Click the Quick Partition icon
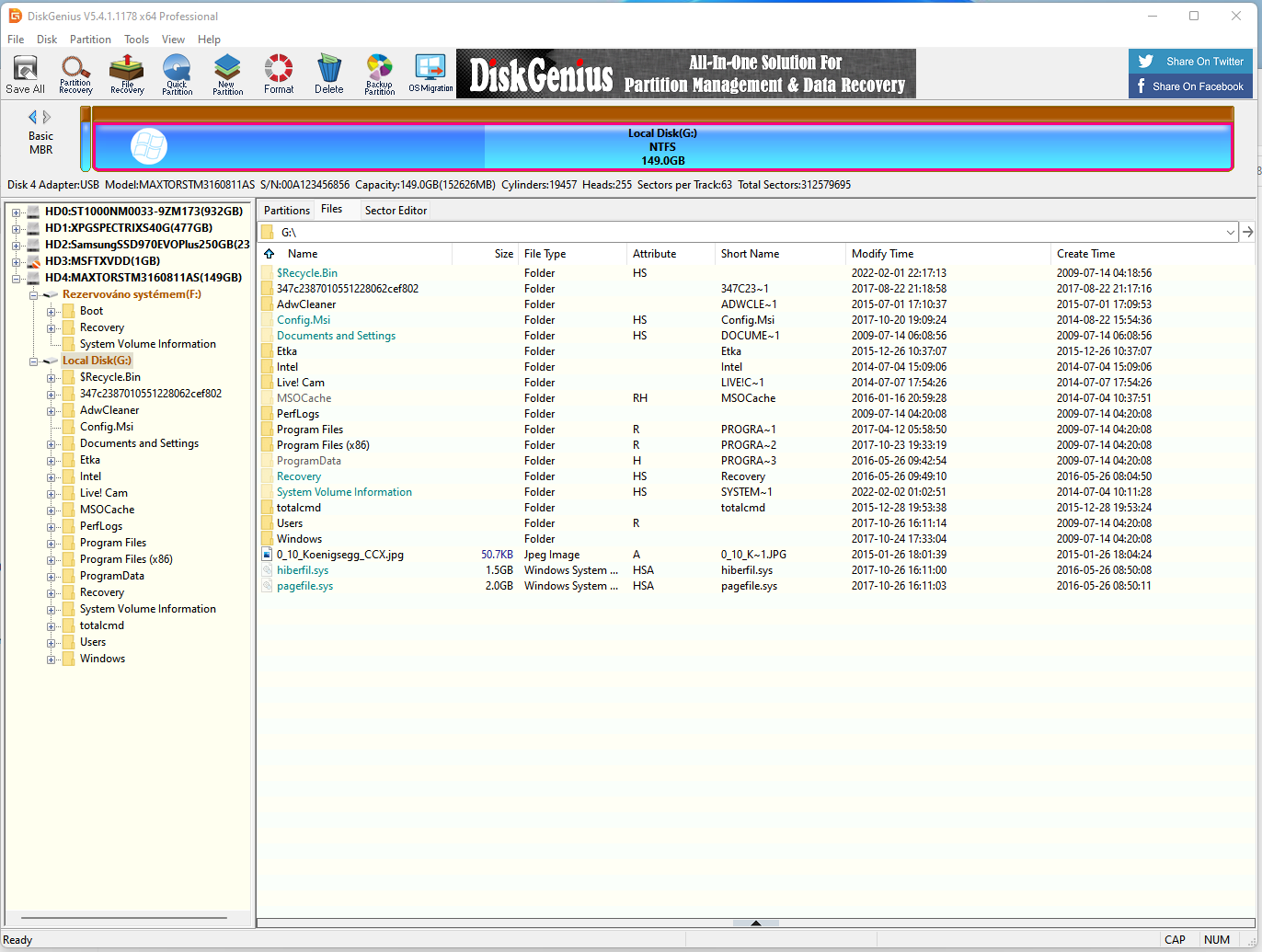1262x952 pixels. pyautogui.click(x=177, y=75)
